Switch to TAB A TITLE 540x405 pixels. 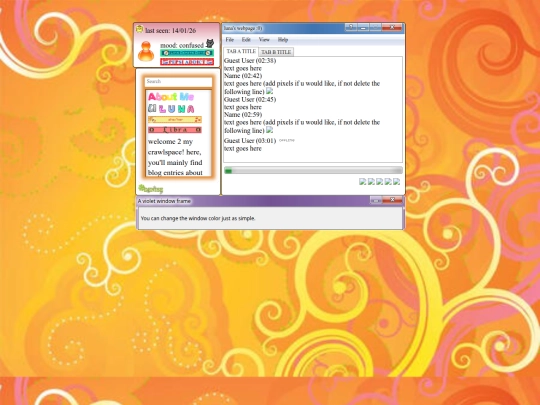(x=241, y=51)
